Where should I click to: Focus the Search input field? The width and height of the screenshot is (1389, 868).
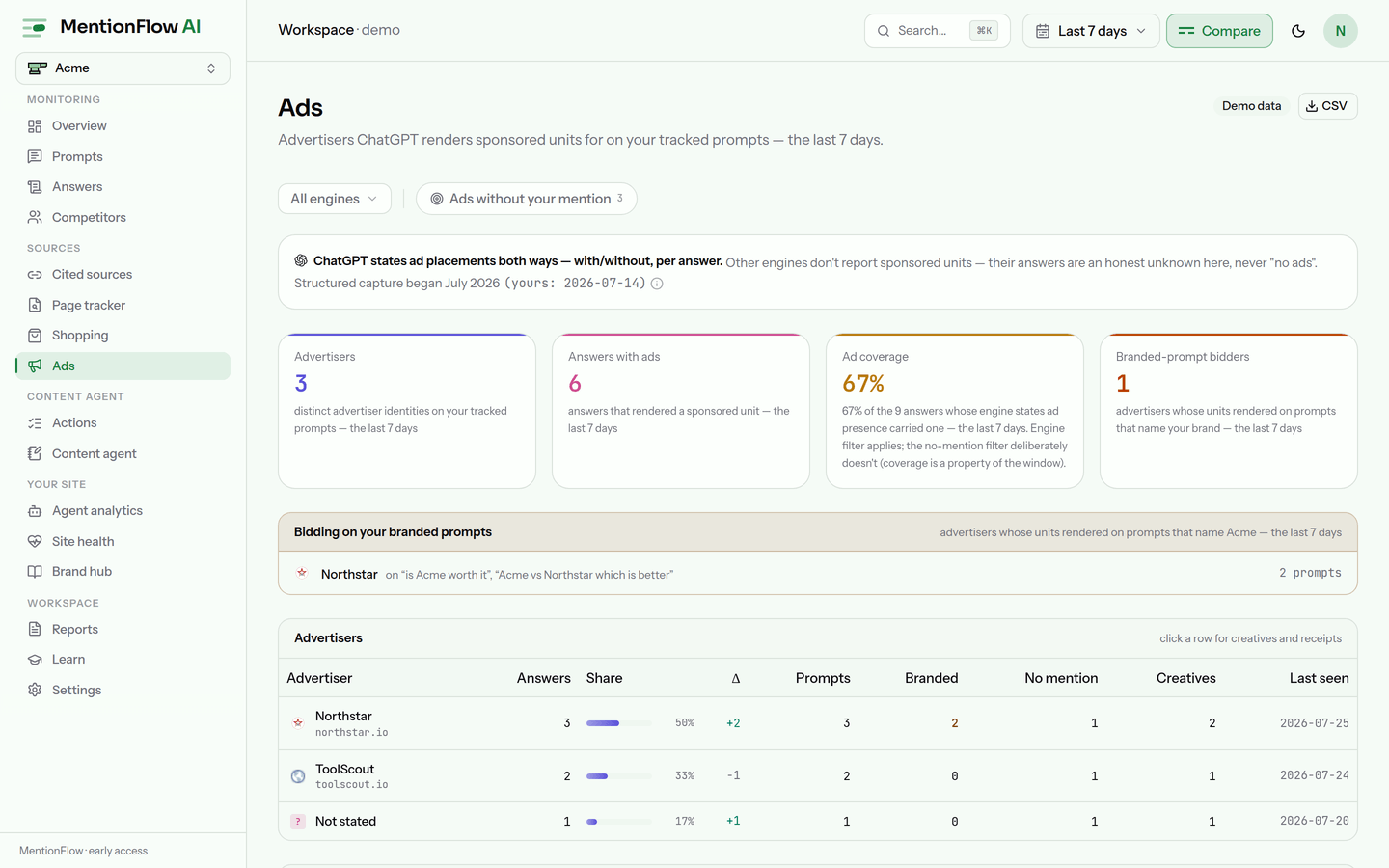coord(937,31)
